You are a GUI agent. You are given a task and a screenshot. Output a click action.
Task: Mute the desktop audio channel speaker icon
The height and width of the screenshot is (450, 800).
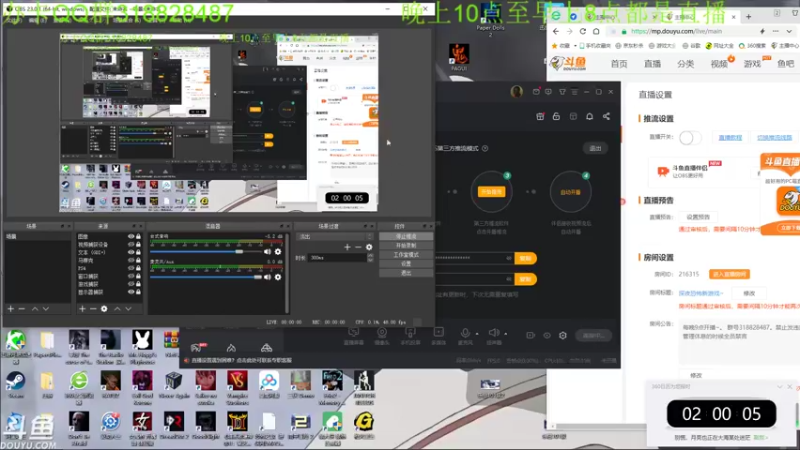point(267,252)
